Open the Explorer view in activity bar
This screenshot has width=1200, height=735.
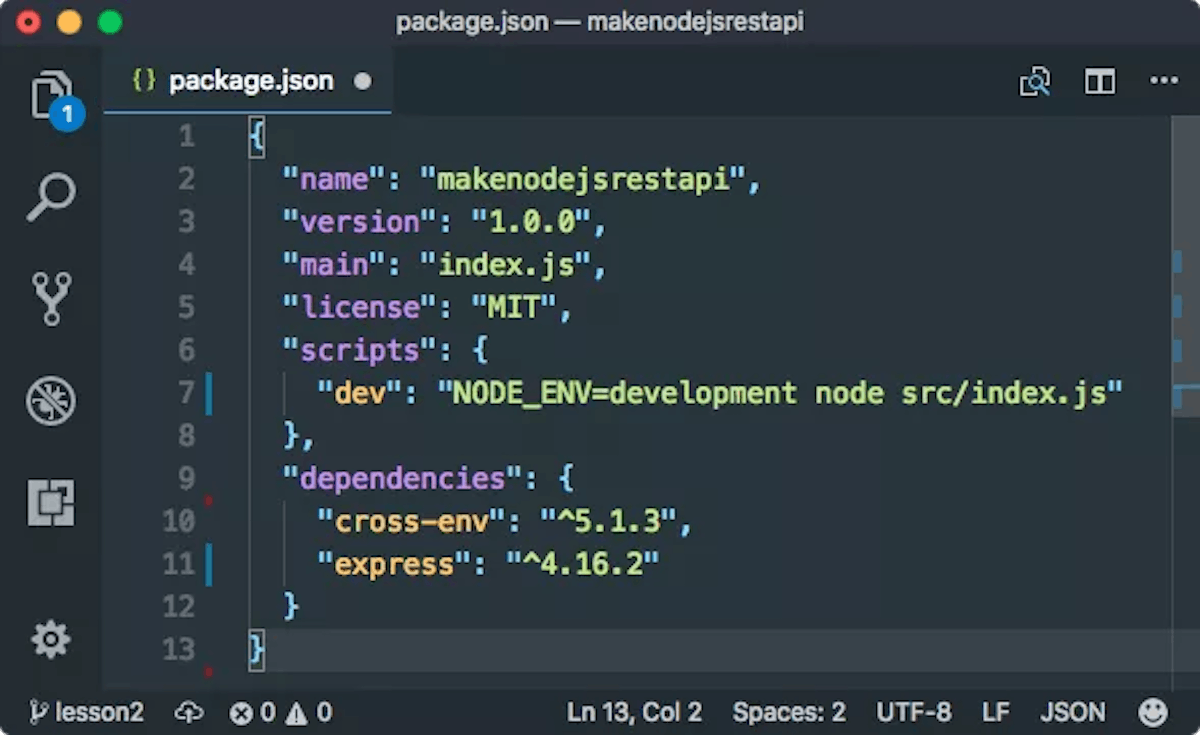pyautogui.click(x=51, y=96)
